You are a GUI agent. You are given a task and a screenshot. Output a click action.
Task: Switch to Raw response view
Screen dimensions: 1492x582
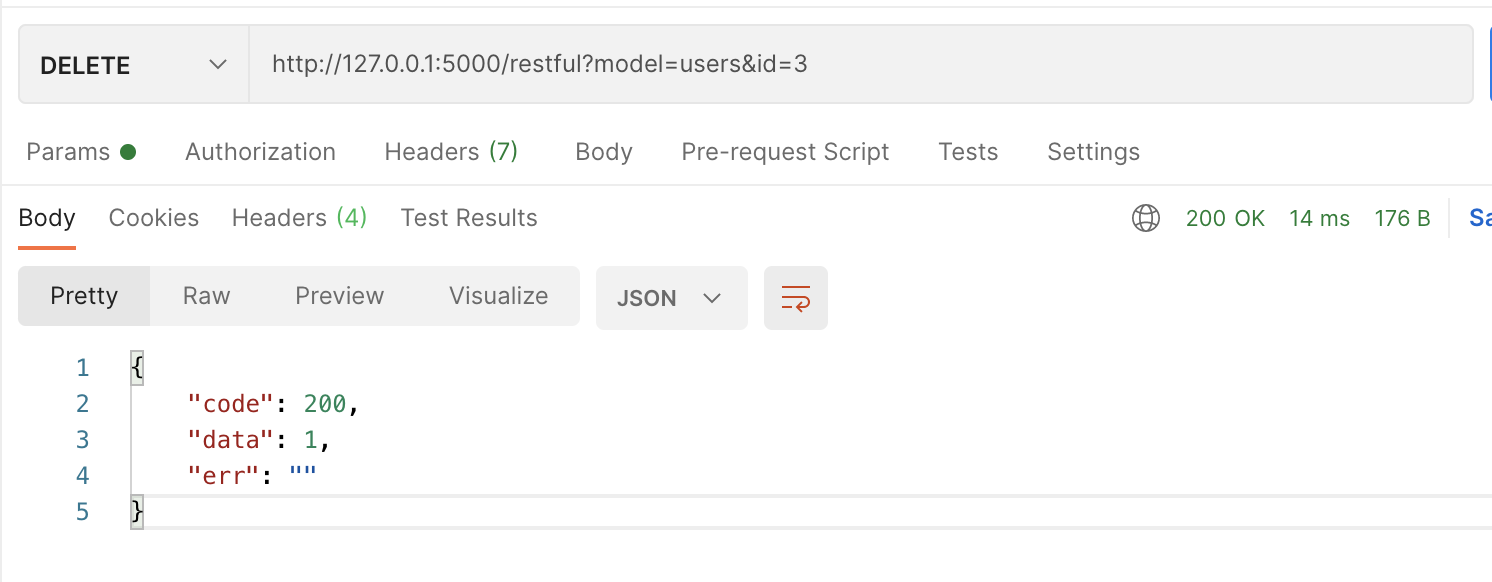206,296
